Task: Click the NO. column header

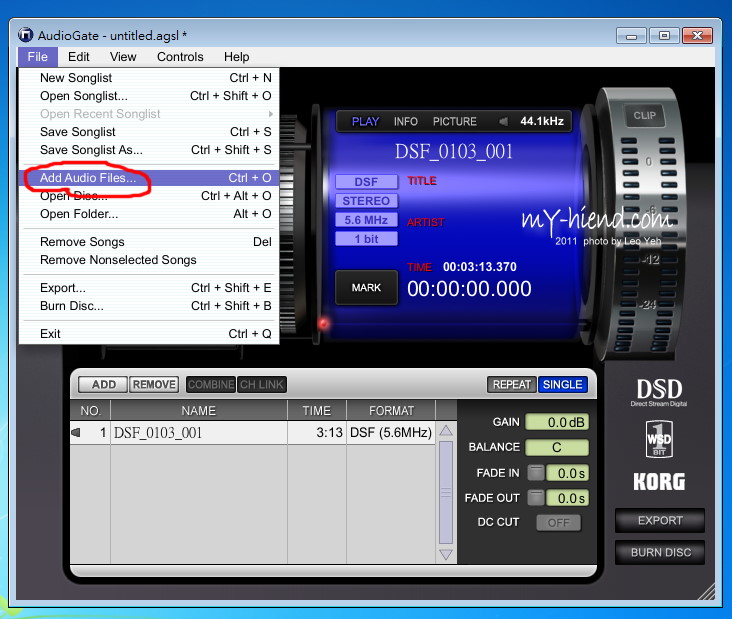Action: (x=90, y=411)
